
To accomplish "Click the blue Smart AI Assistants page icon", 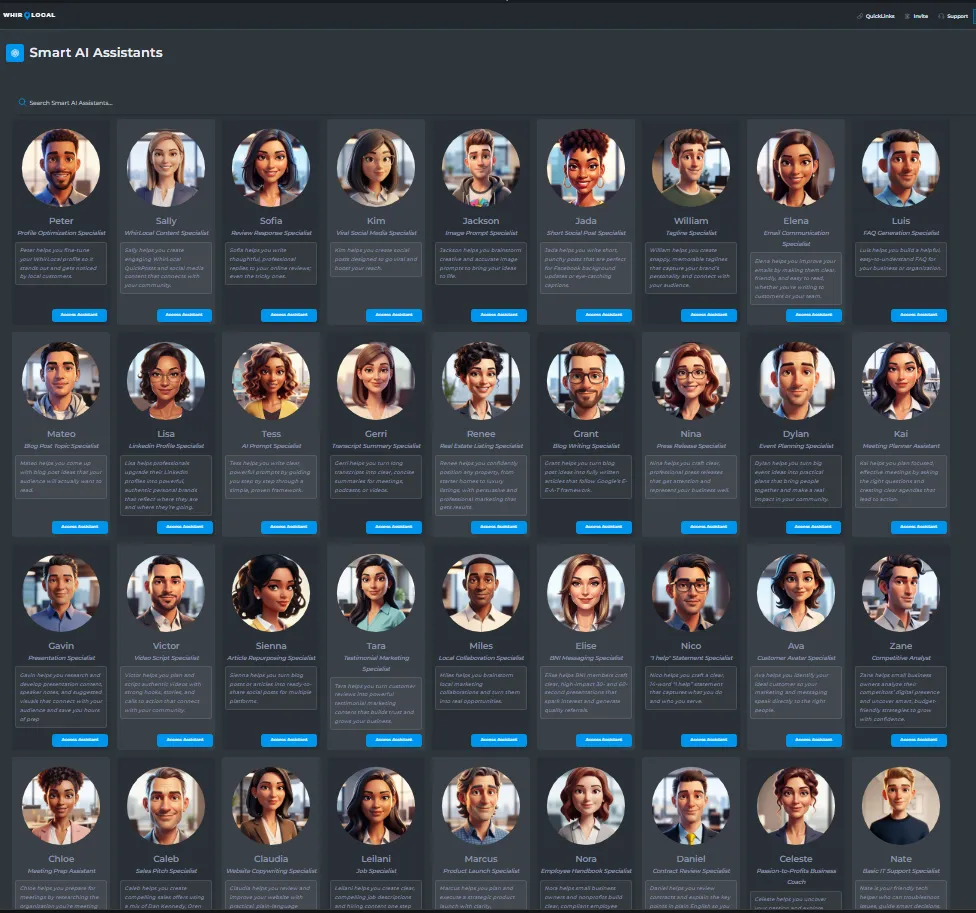I will pyautogui.click(x=15, y=53).
